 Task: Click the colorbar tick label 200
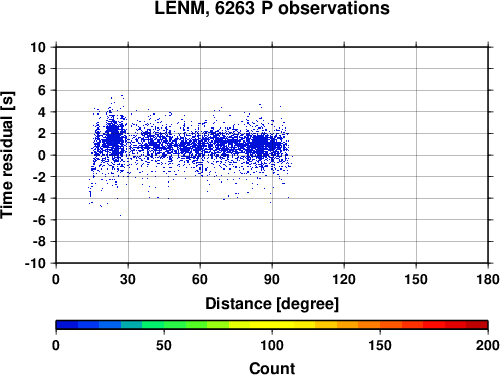pyautogui.click(x=488, y=346)
